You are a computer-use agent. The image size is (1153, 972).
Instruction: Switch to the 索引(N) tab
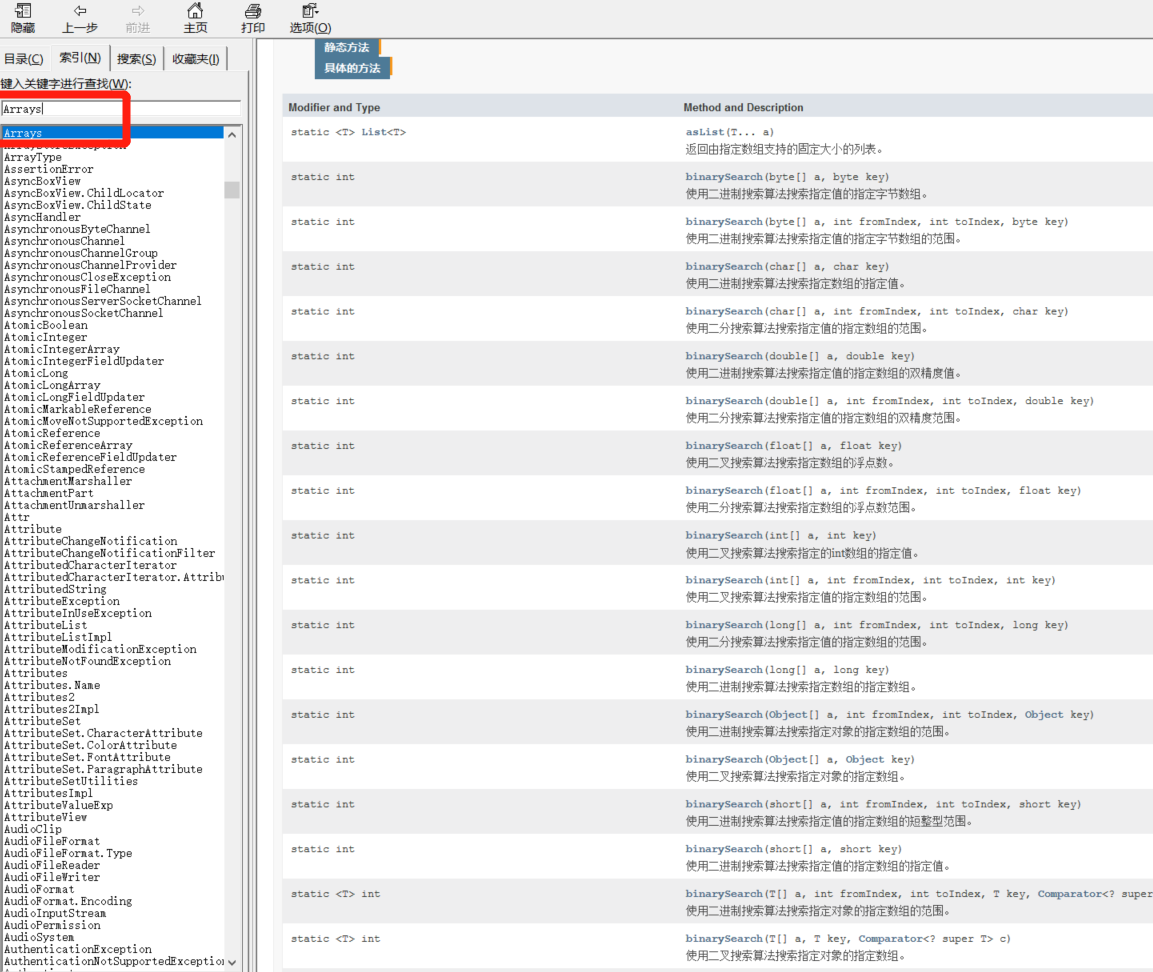(x=79, y=57)
